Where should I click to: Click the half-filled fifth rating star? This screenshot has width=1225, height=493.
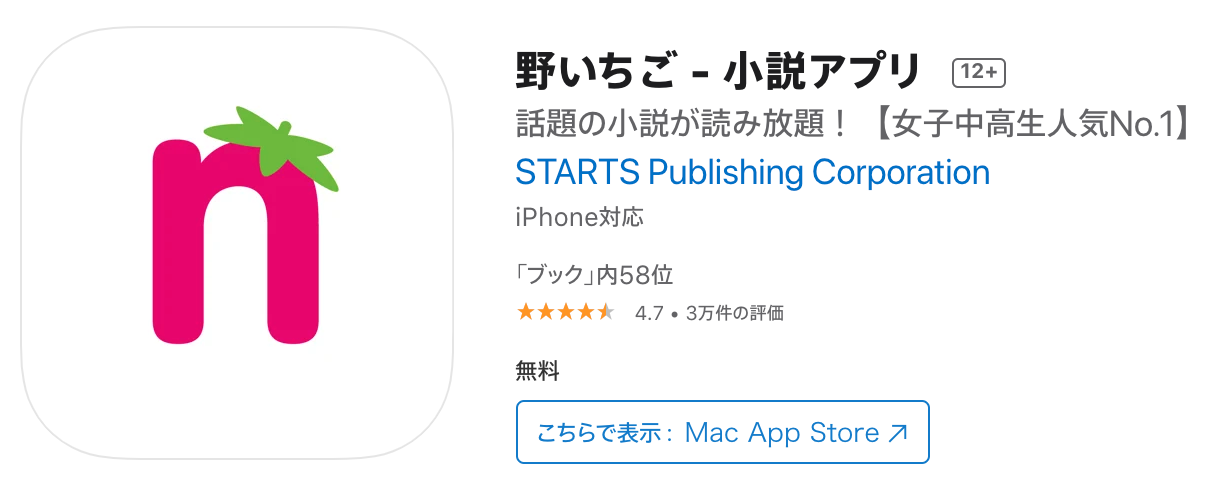[606, 313]
